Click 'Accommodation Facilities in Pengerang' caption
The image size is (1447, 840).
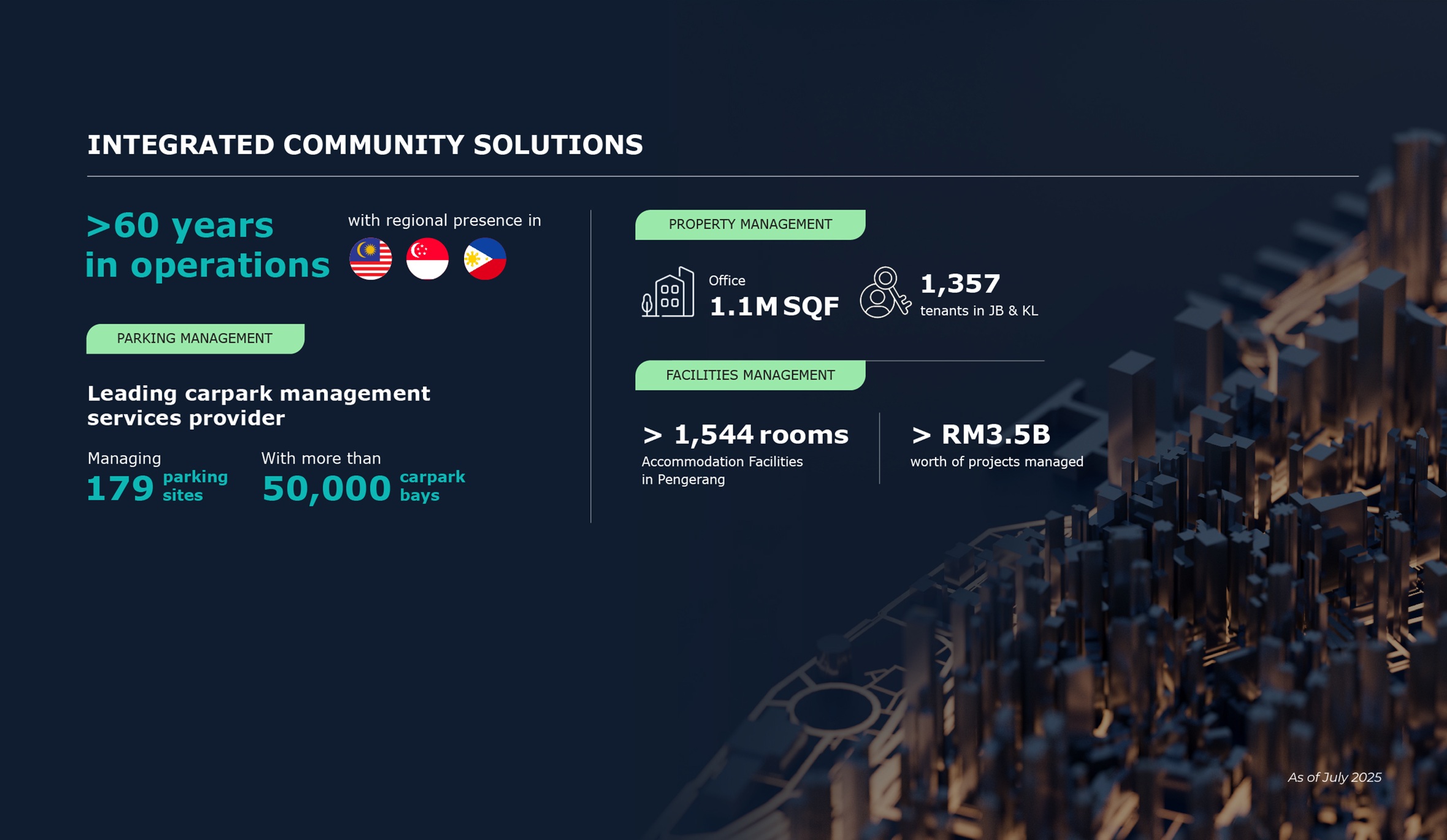(x=722, y=470)
